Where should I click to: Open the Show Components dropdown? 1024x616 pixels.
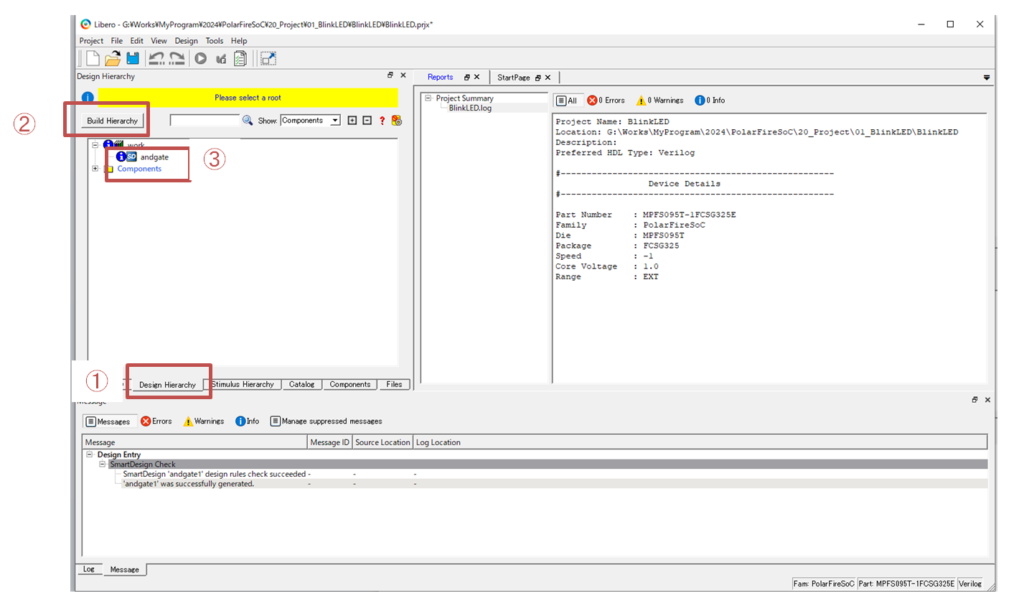point(334,120)
